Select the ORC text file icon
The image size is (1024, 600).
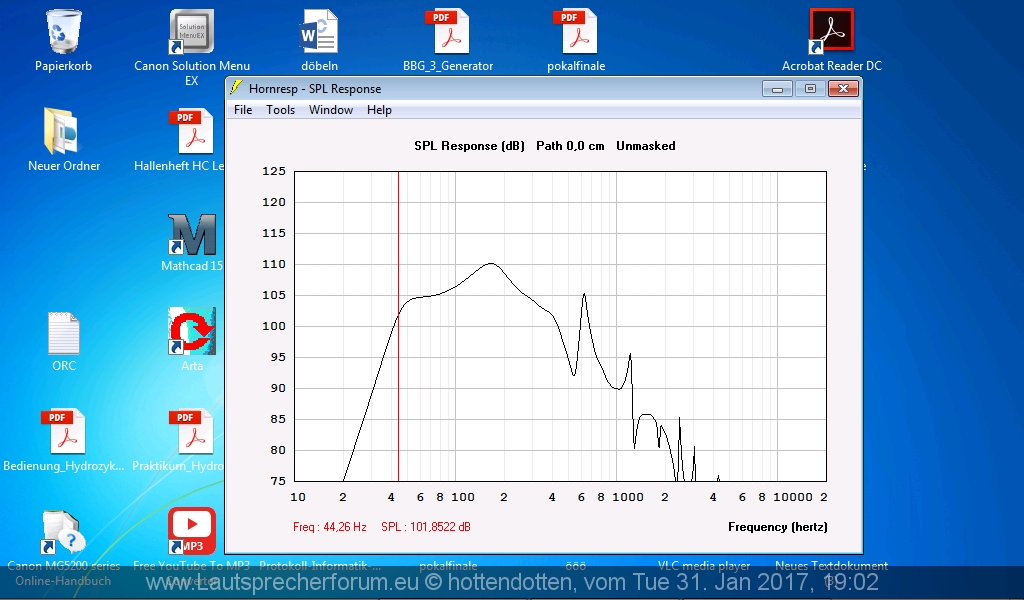pyautogui.click(x=64, y=333)
